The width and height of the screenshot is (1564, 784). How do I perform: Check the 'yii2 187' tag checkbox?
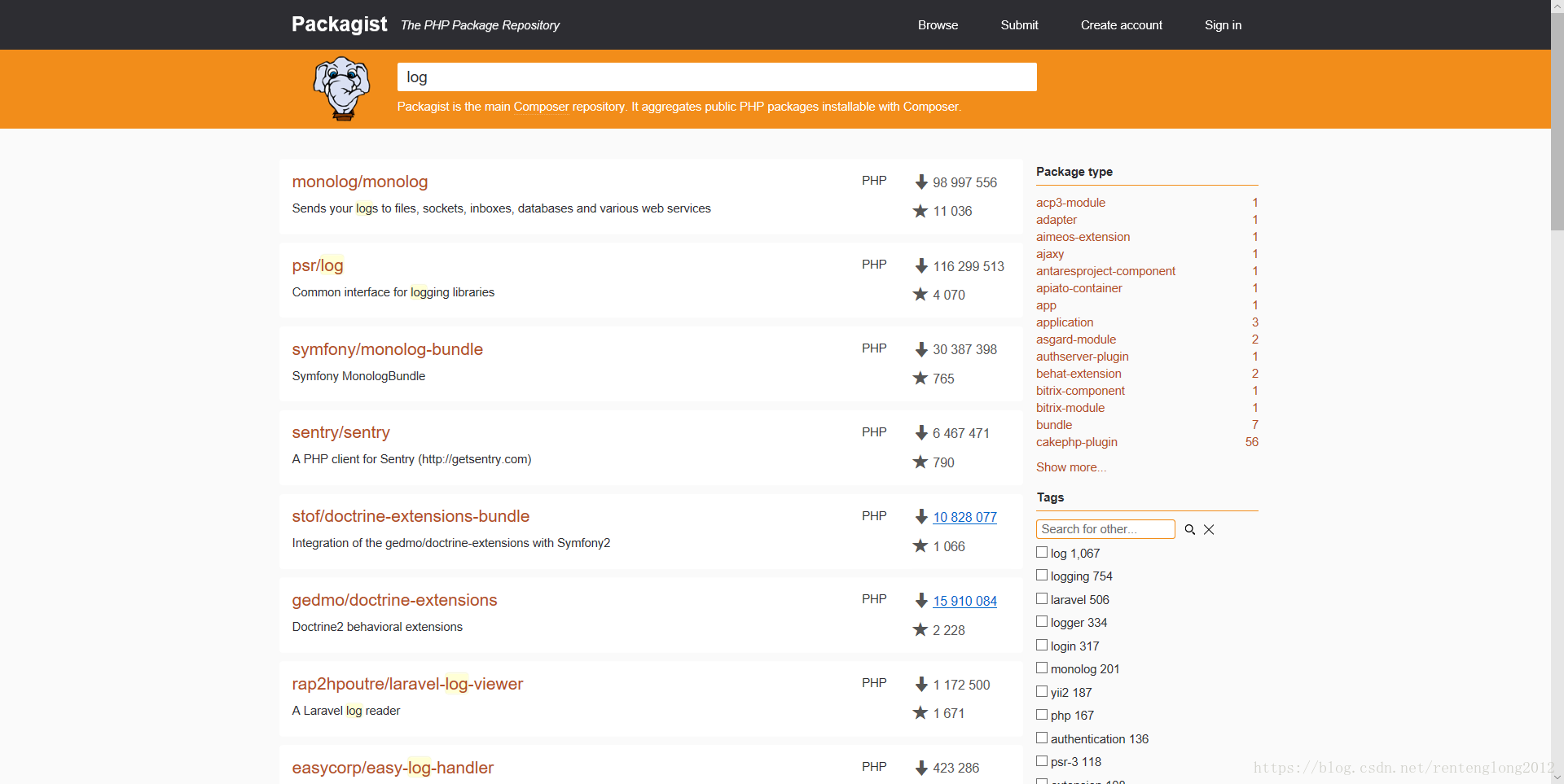[x=1042, y=691]
